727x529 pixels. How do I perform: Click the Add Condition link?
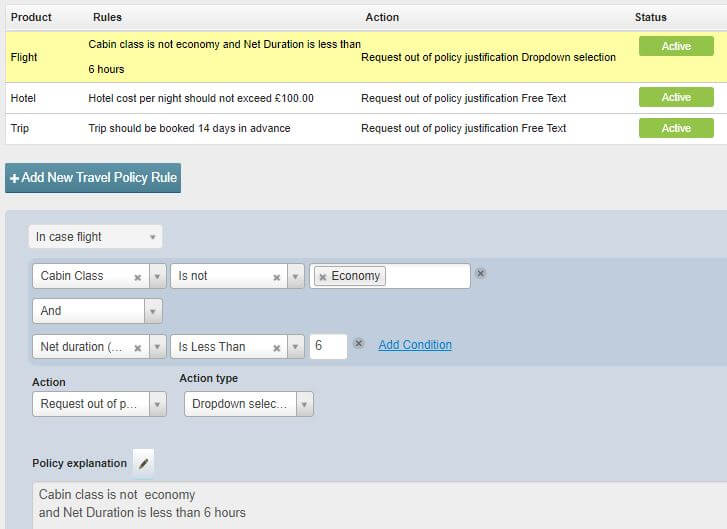(415, 345)
